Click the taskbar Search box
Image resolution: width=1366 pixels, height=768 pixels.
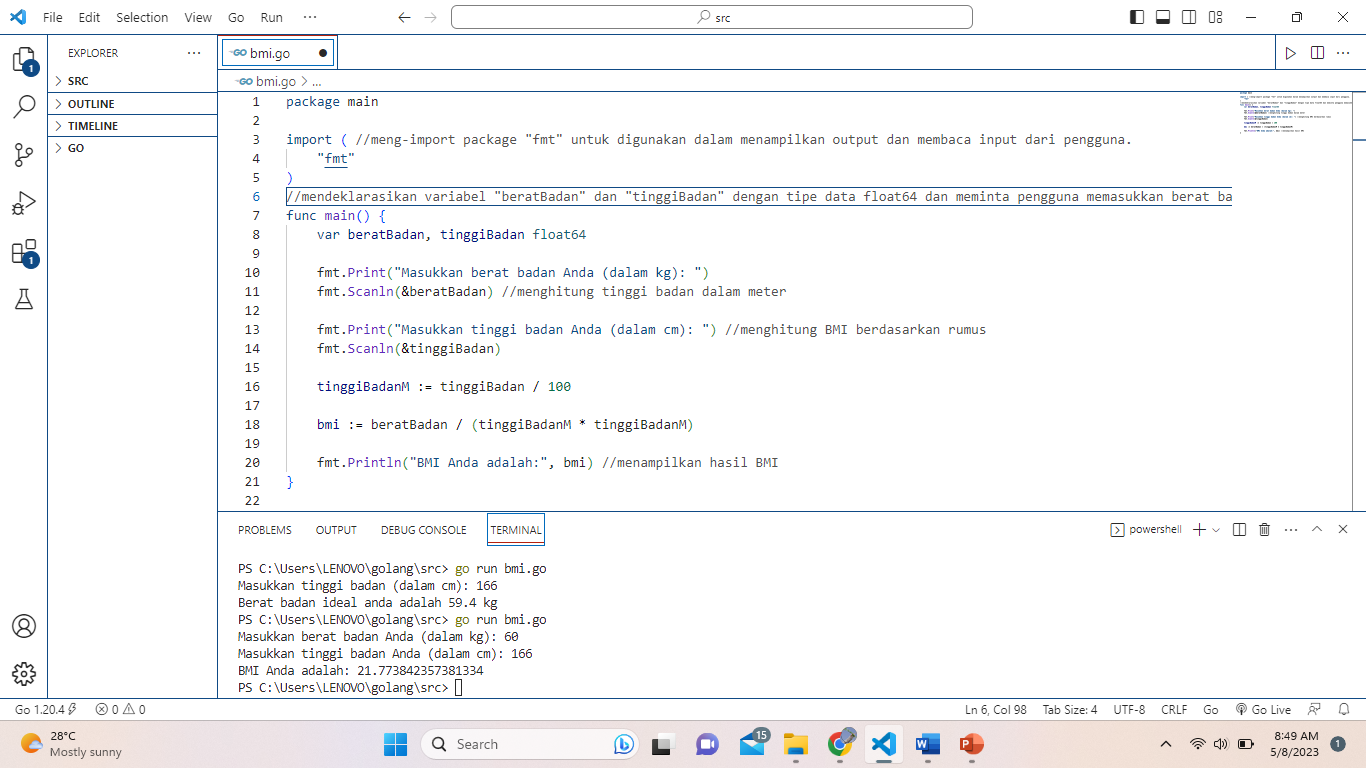pyautogui.click(x=532, y=744)
